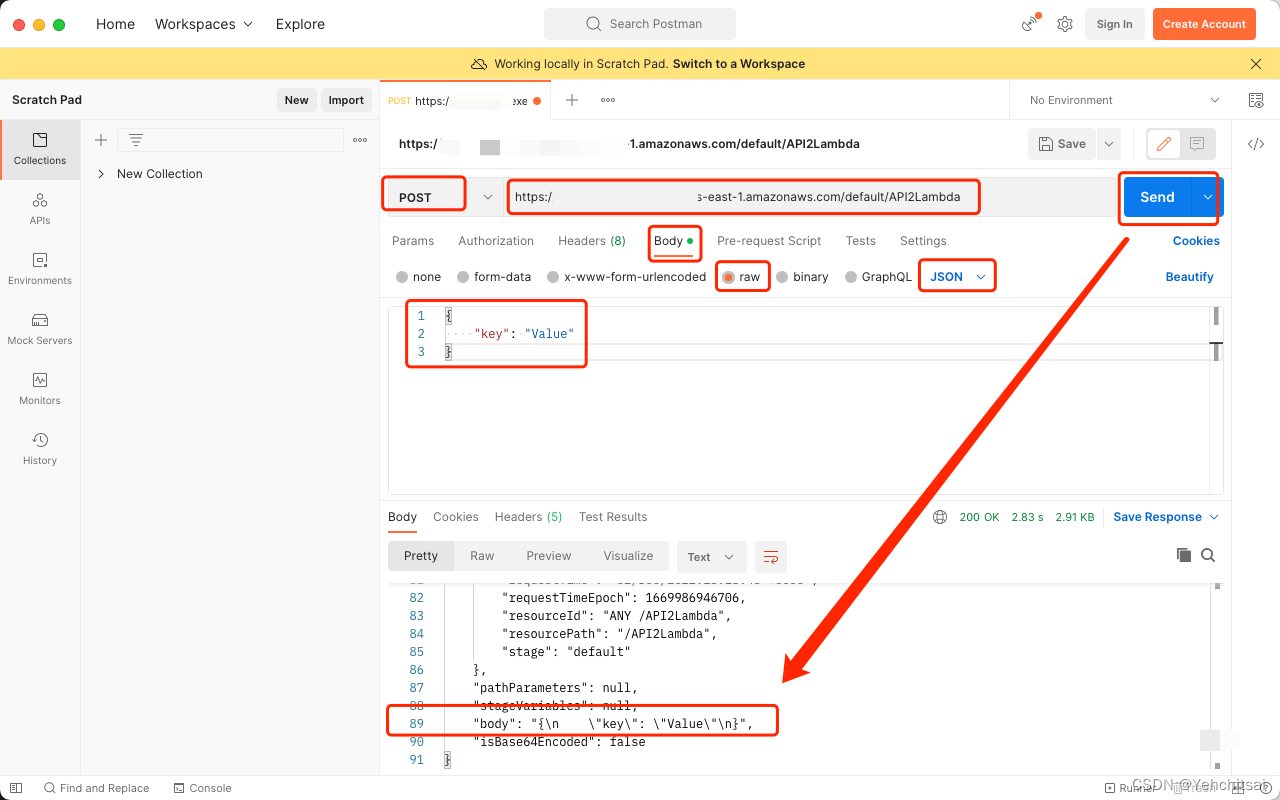Viewport: 1280px width, 800px height.
Task: Click the collections filter input field
Action: [x=230, y=140]
